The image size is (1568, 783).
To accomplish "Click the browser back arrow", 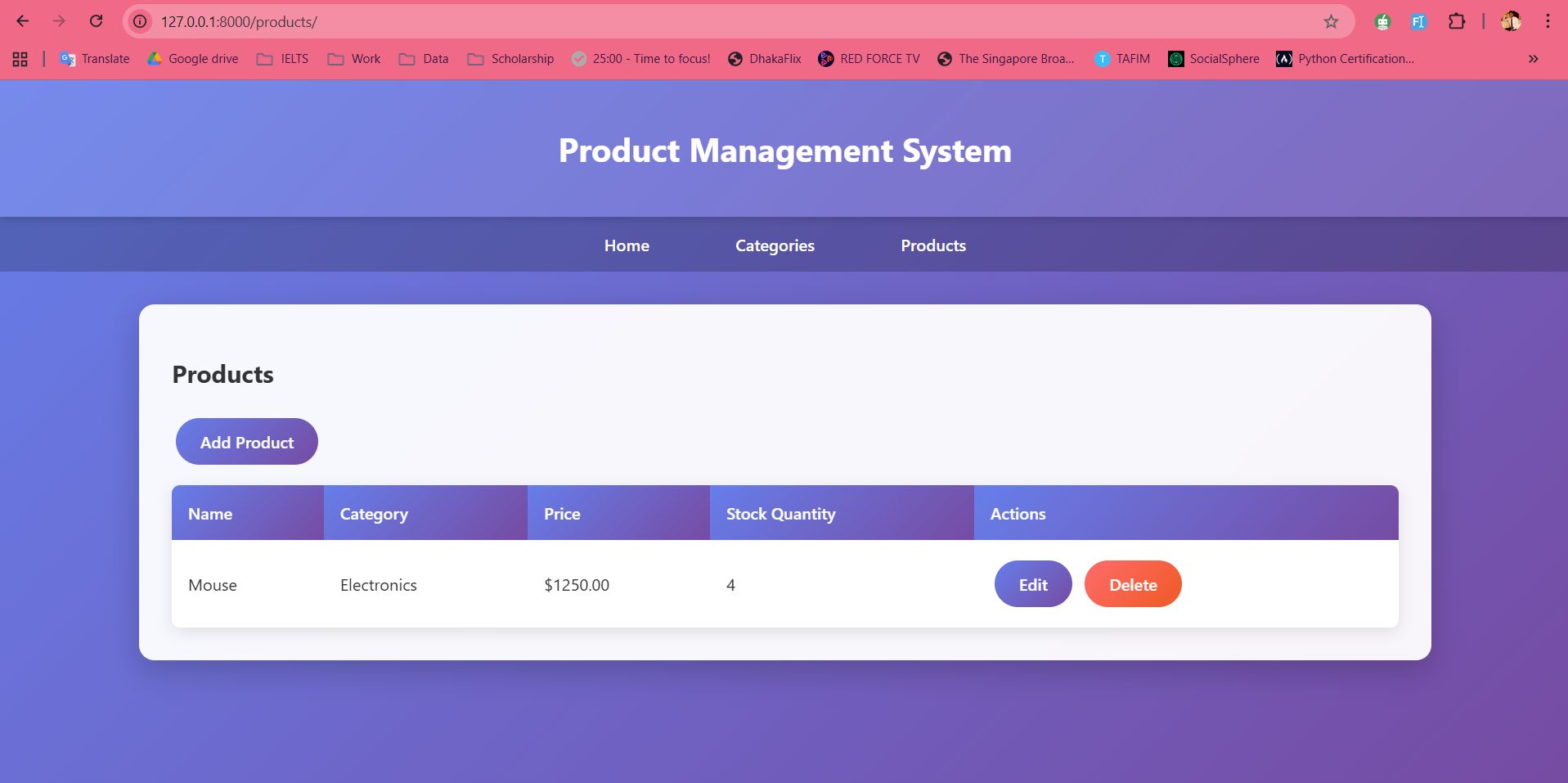I will click(x=22, y=21).
